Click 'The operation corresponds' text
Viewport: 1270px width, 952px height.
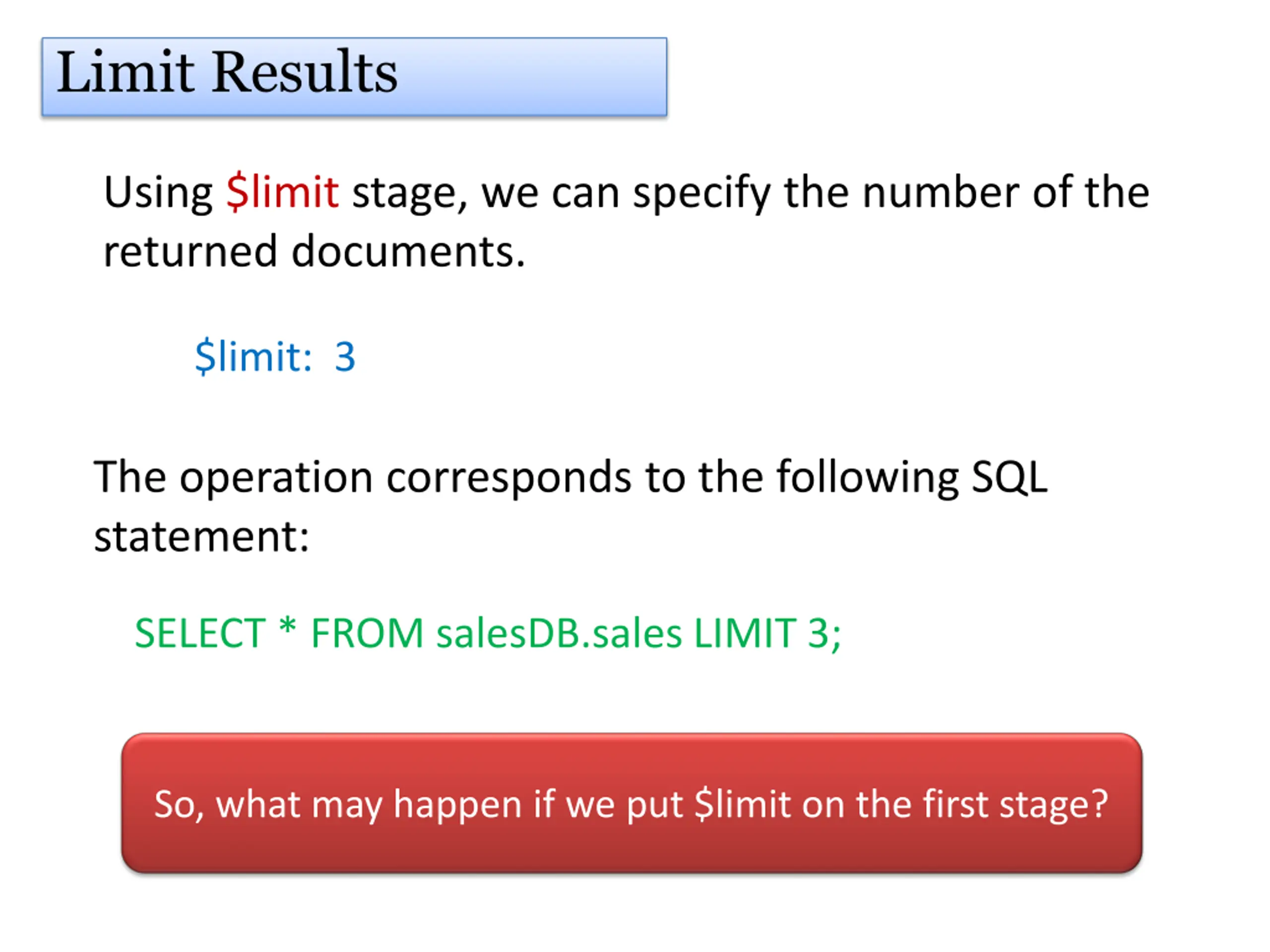coord(363,478)
